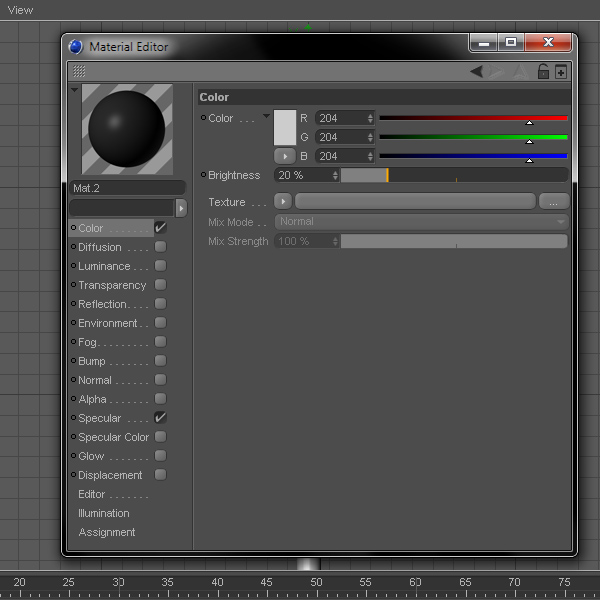Click the R value stepper arrows
600x600 pixels.
pos(370,118)
